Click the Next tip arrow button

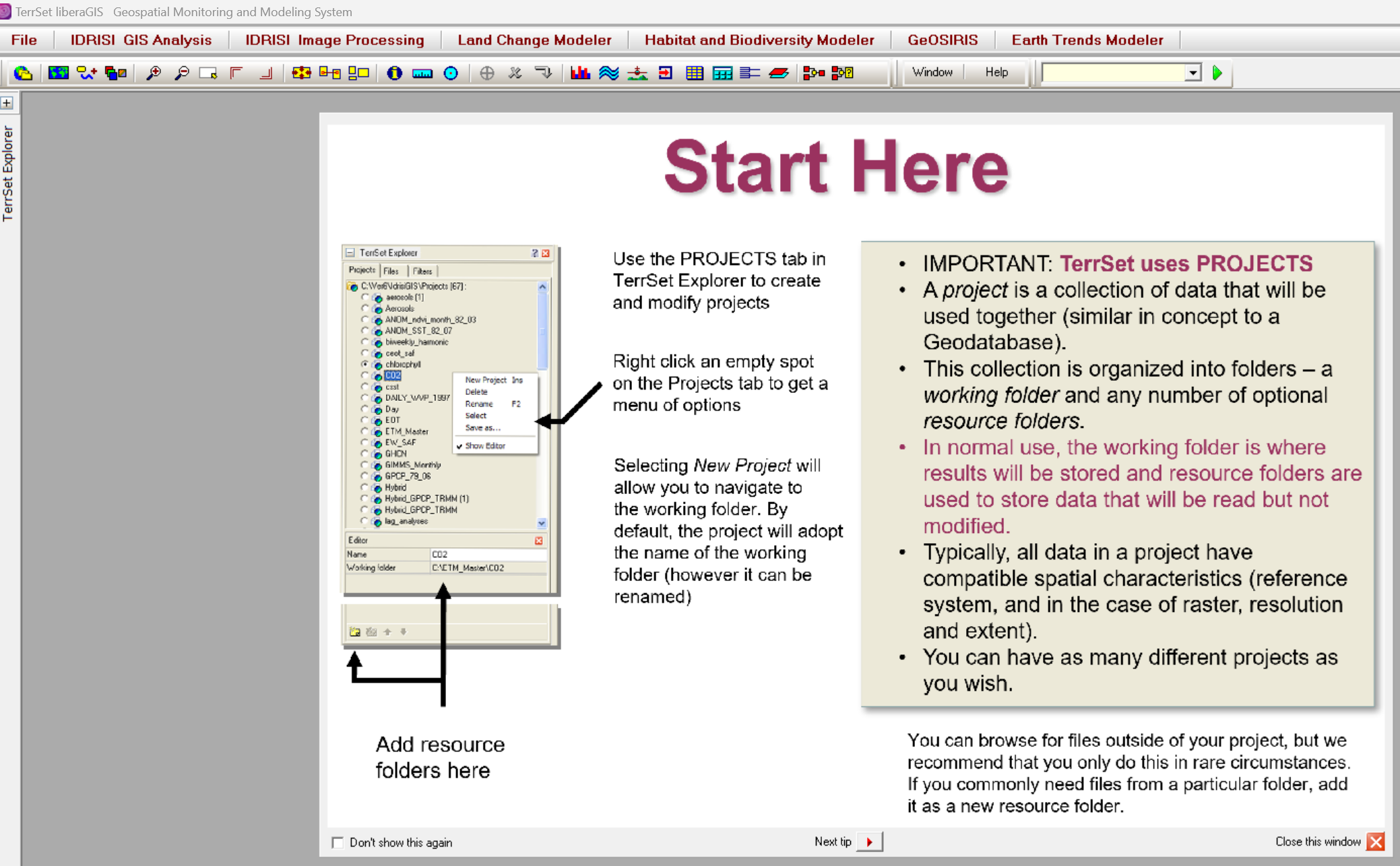coord(869,842)
